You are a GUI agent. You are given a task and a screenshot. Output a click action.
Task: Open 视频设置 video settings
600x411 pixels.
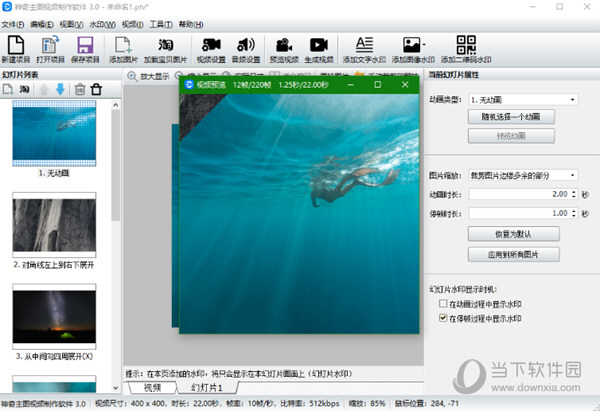(x=211, y=49)
